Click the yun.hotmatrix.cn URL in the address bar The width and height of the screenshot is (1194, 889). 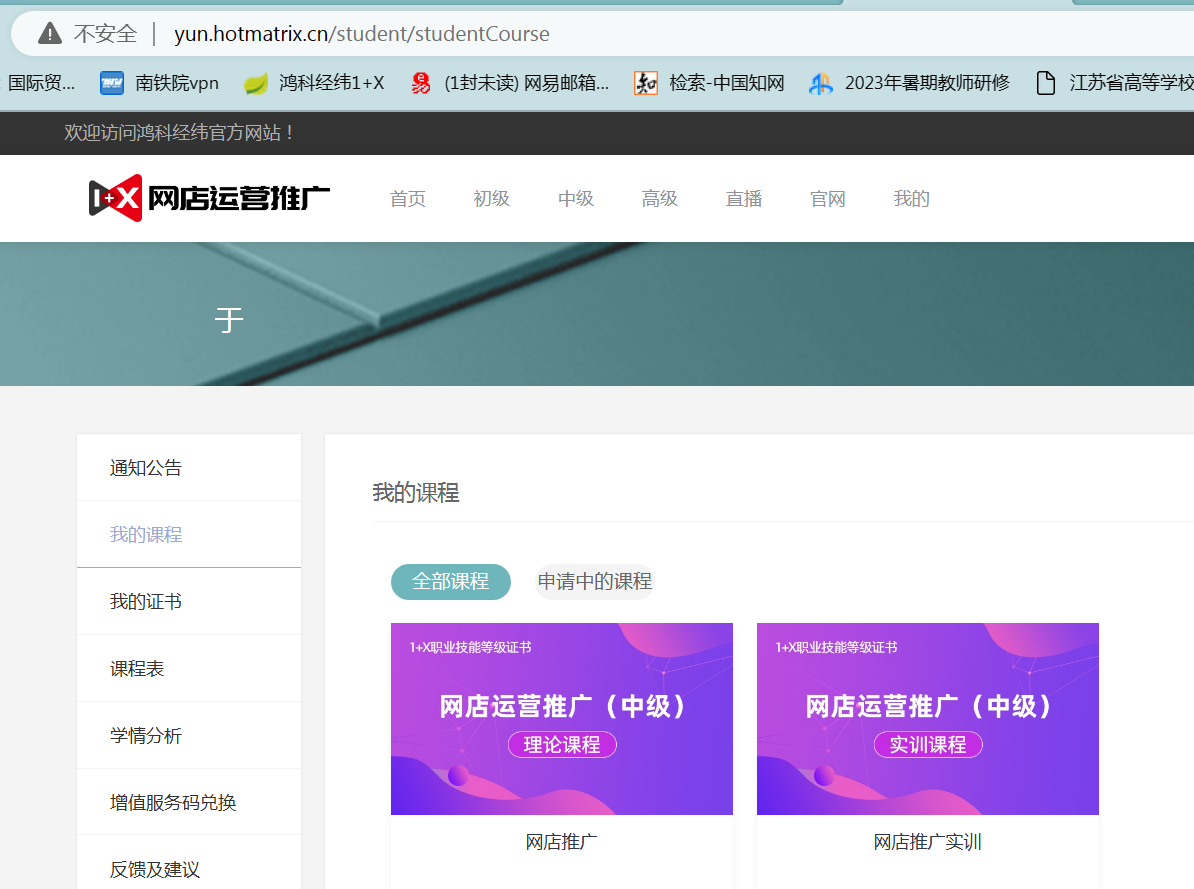click(x=362, y=34)
